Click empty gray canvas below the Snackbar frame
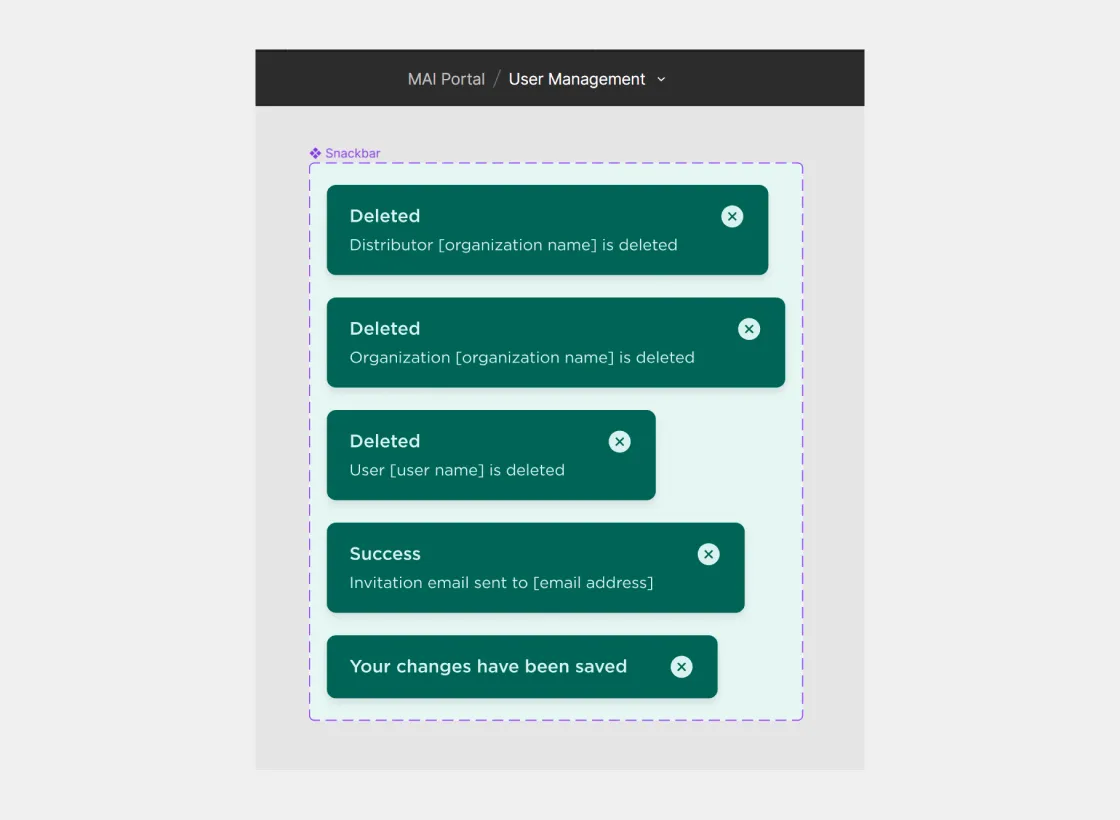Viewport: 1120px width, 820px height. pos(560,745)
